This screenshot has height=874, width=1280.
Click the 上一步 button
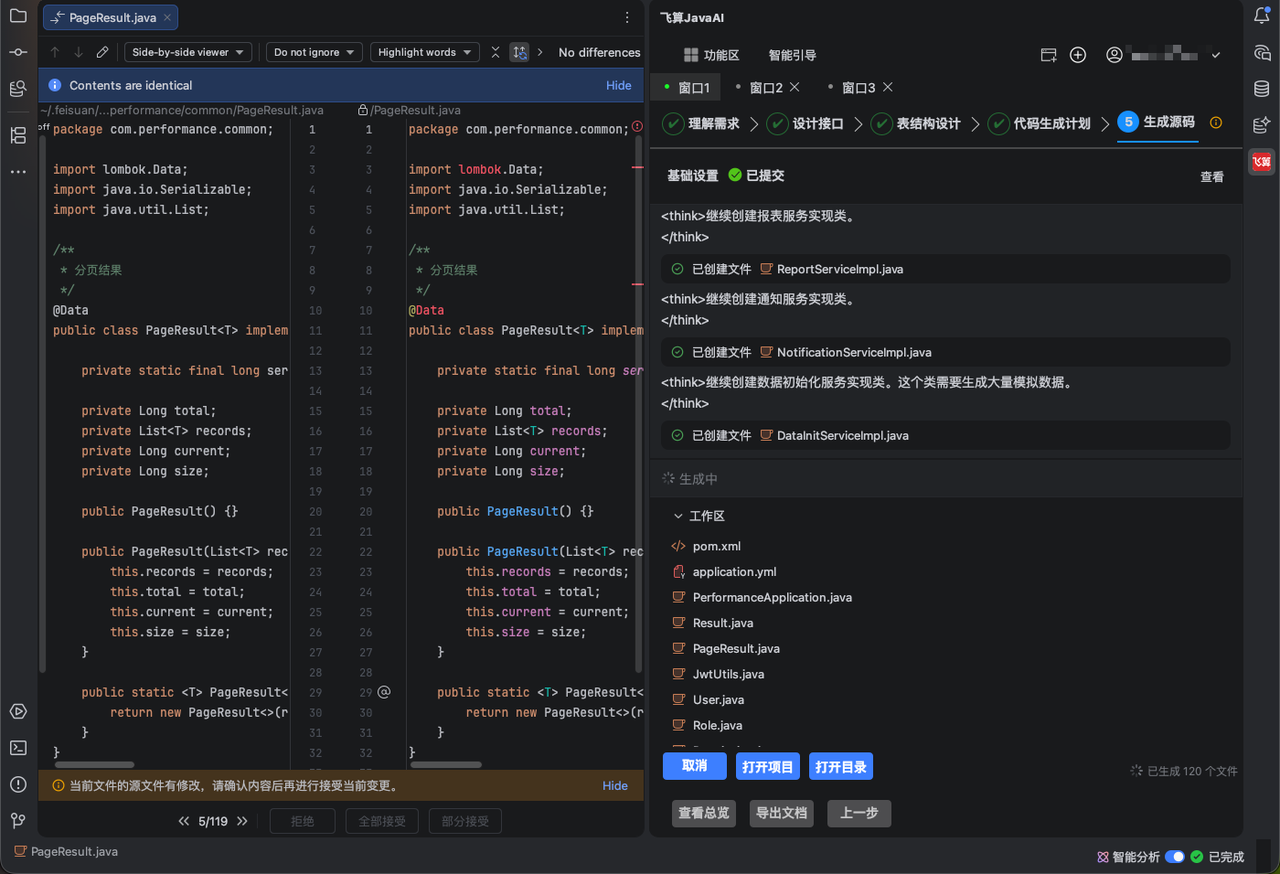click(x=859, y=813)
